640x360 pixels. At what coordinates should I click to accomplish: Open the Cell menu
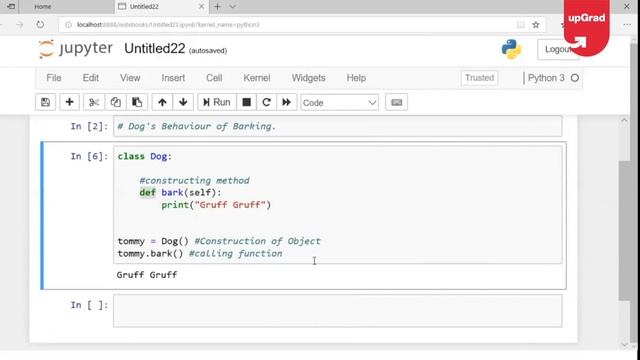pos(214,78)
